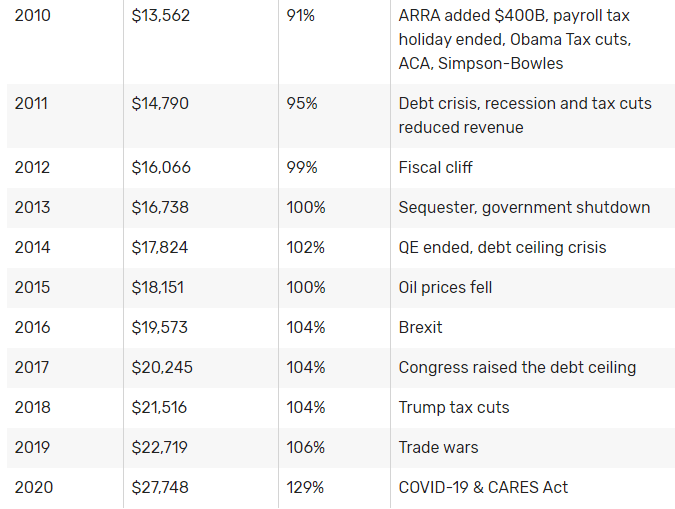Screen dimensions: 675x509
Task: Click the Brexit event cell
Action: pyautogui.click(x=420, y=328)
